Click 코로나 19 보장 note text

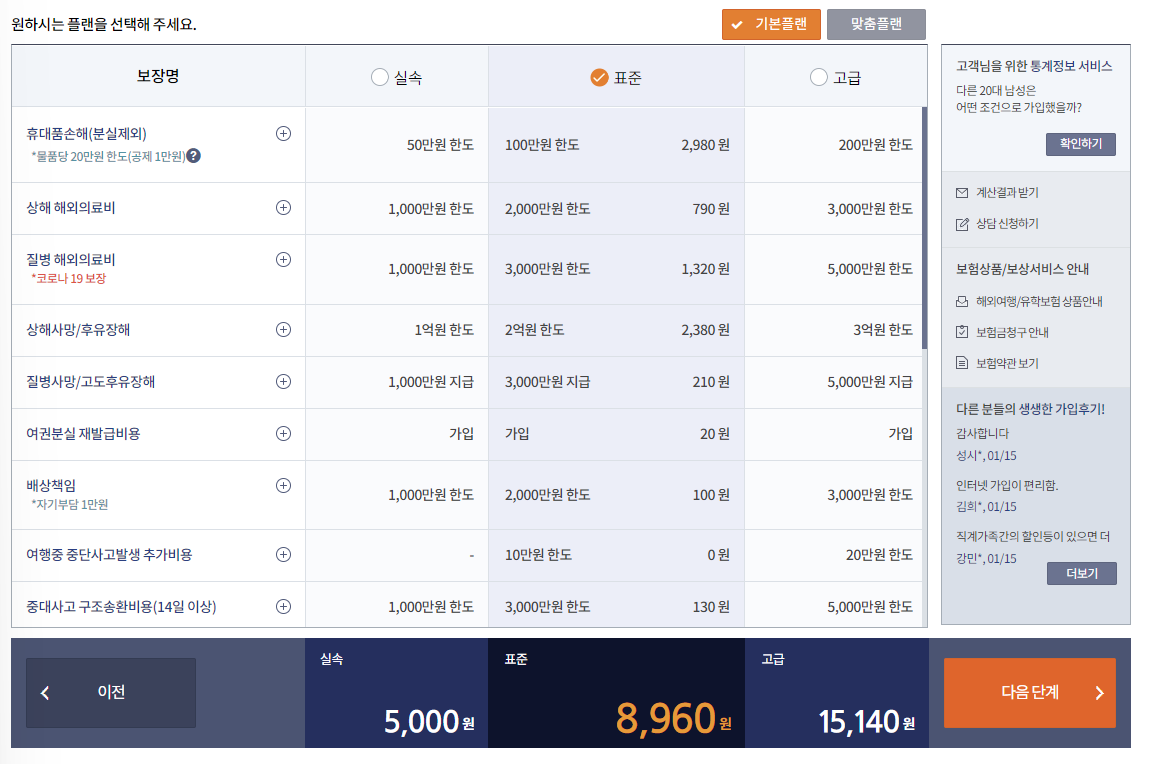[69, 279]
